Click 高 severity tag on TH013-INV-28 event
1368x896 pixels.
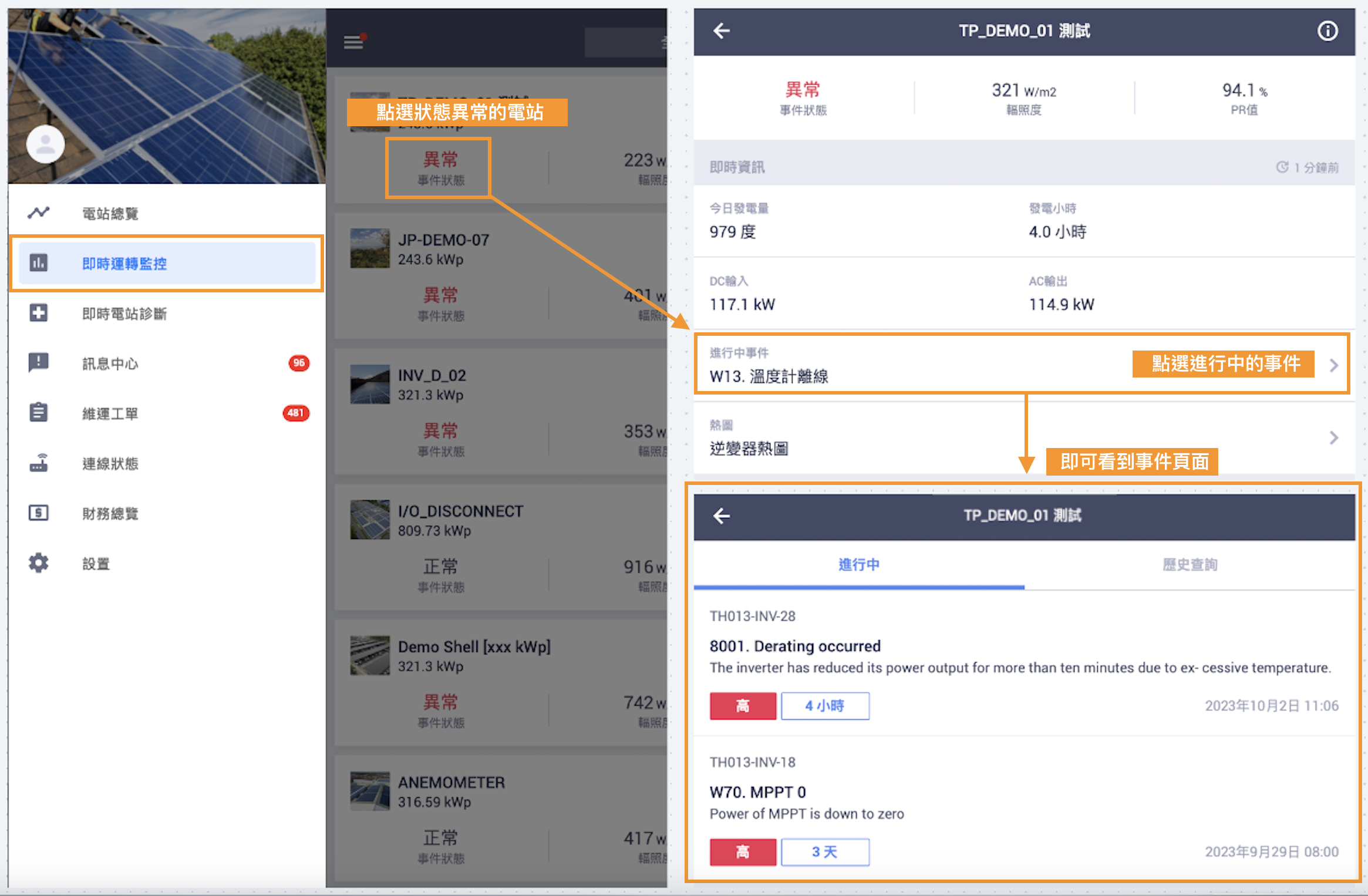point(743,706)
